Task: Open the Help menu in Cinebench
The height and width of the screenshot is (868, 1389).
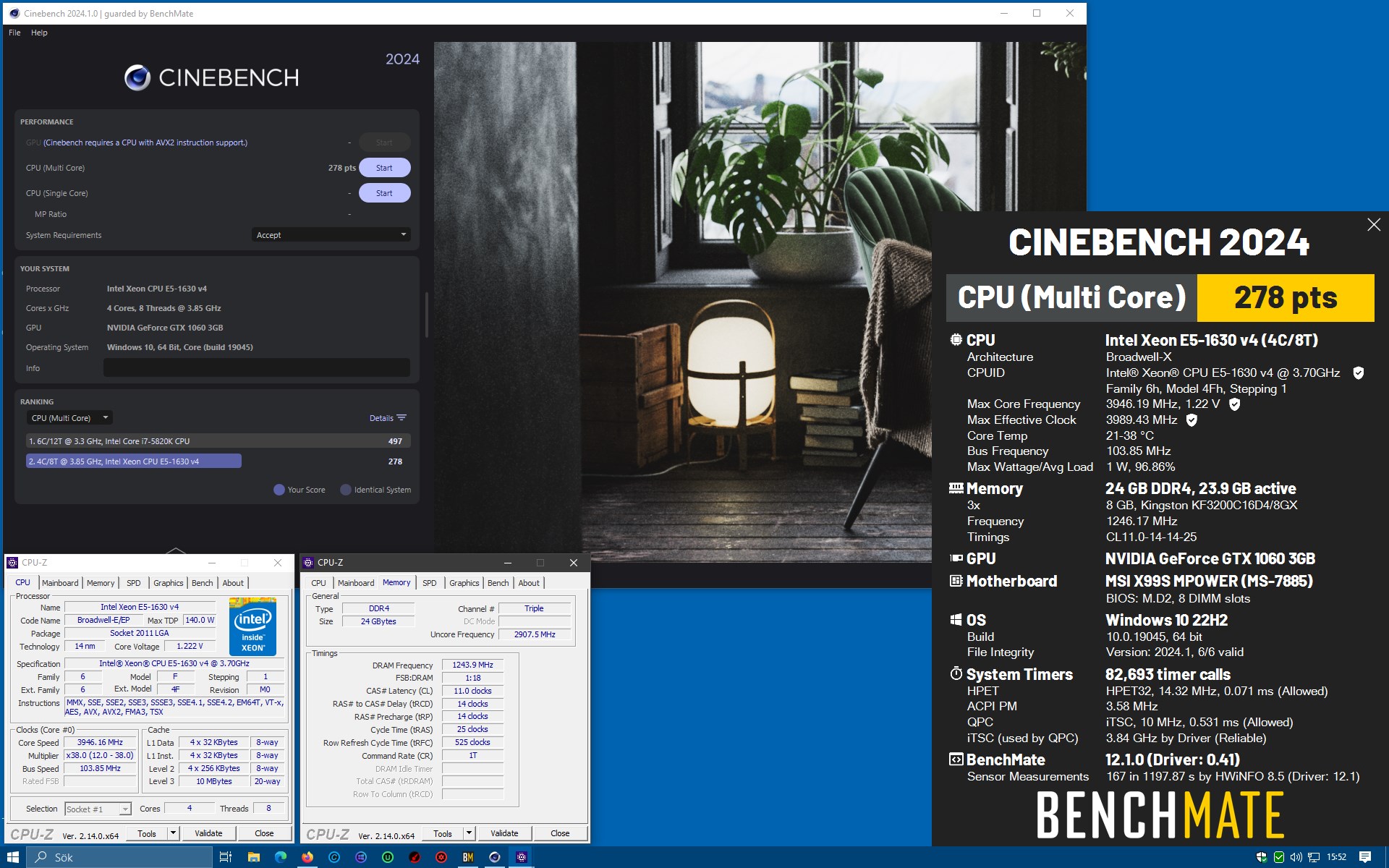Action: click(39, 33)
